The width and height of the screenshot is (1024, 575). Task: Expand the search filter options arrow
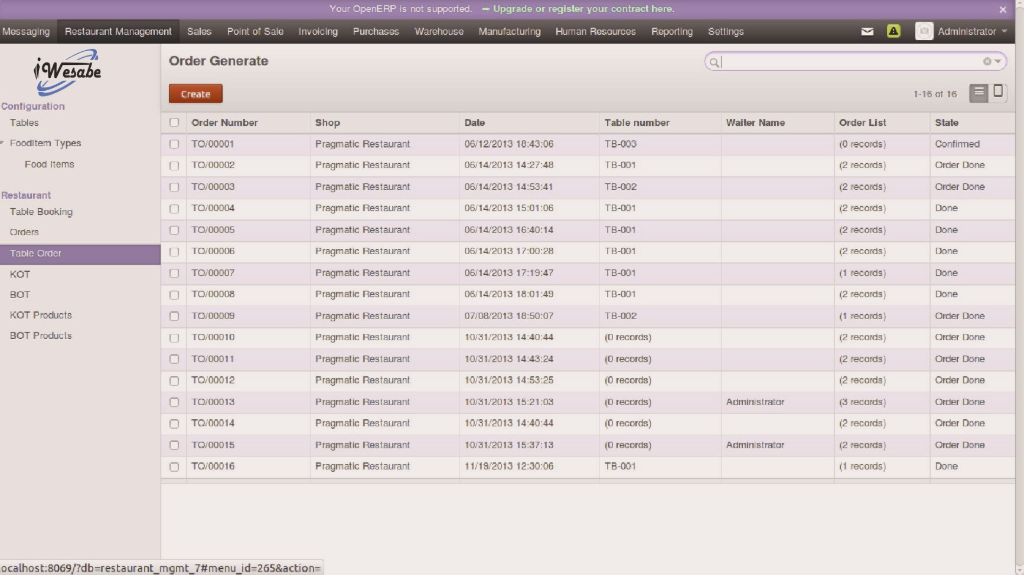coord(998,62)
